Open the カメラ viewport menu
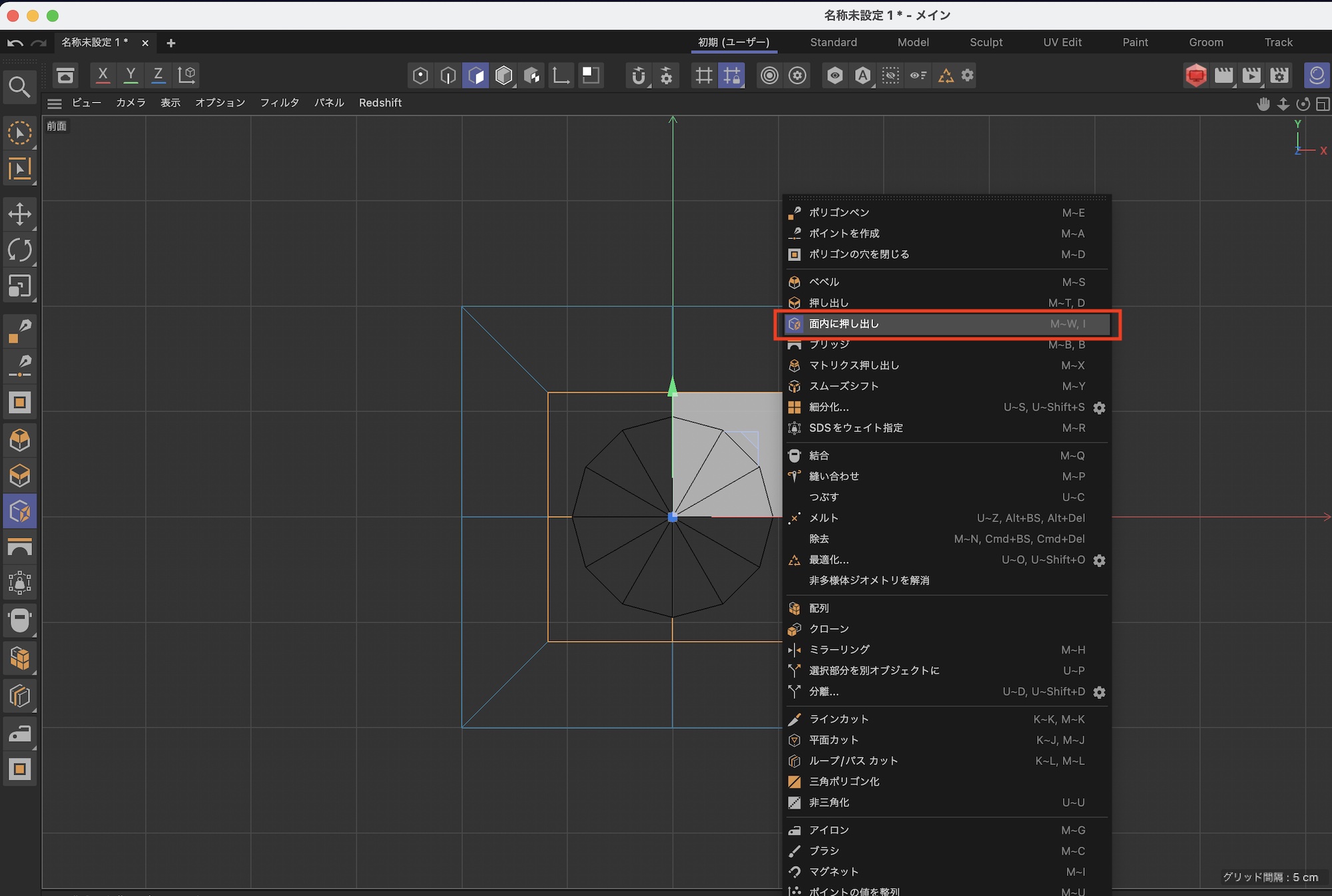 tap(131, 103)
